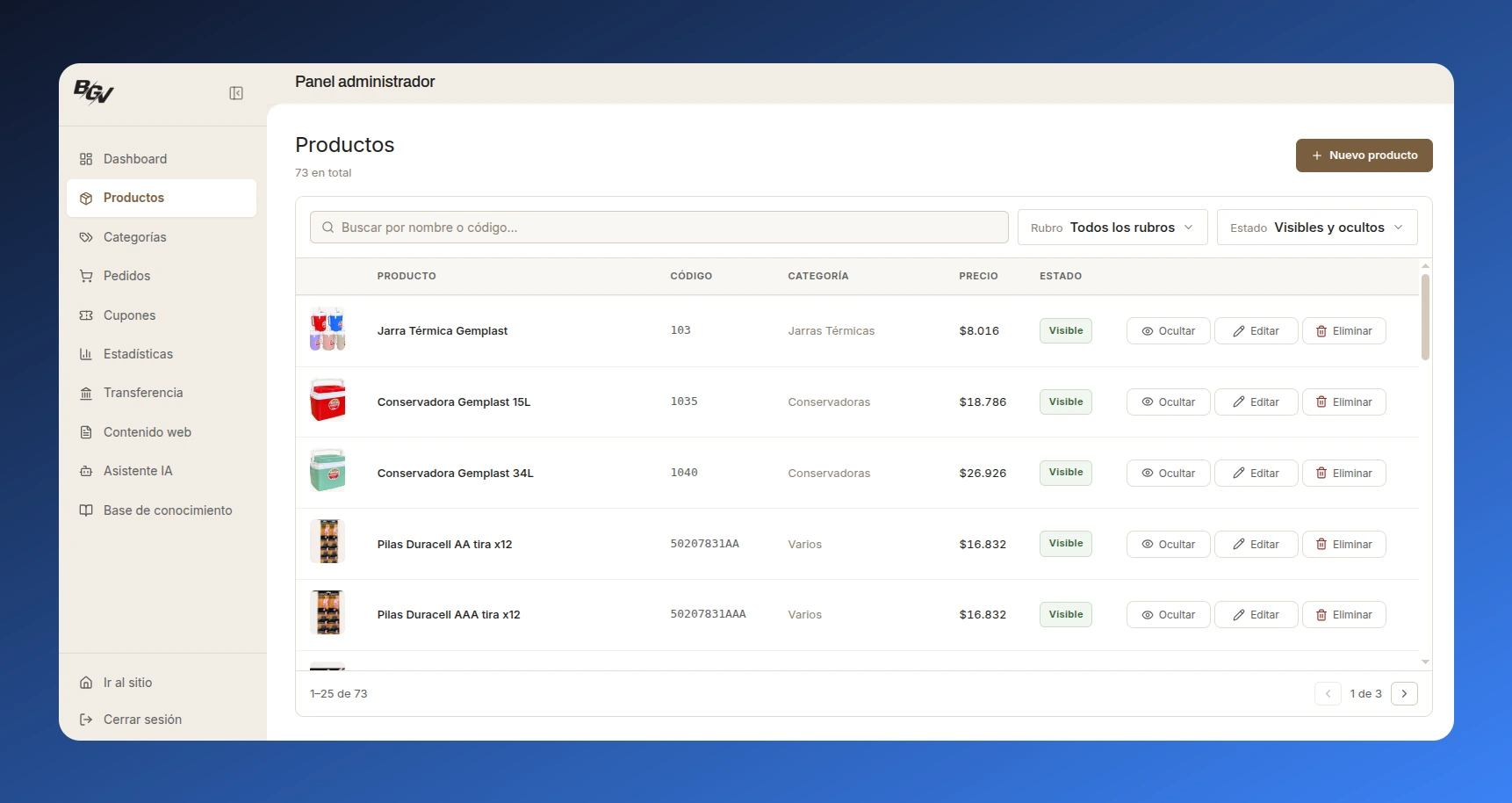This screenshot has height=803, width=1512.
Task: Click the Nuevo producto button
Action: 1364,156
